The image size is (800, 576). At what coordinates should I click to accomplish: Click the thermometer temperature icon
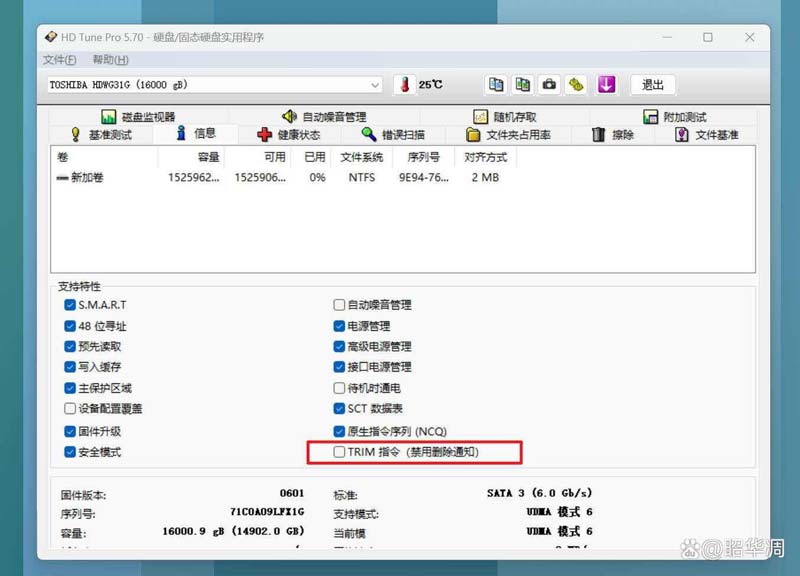coord(404,84)
